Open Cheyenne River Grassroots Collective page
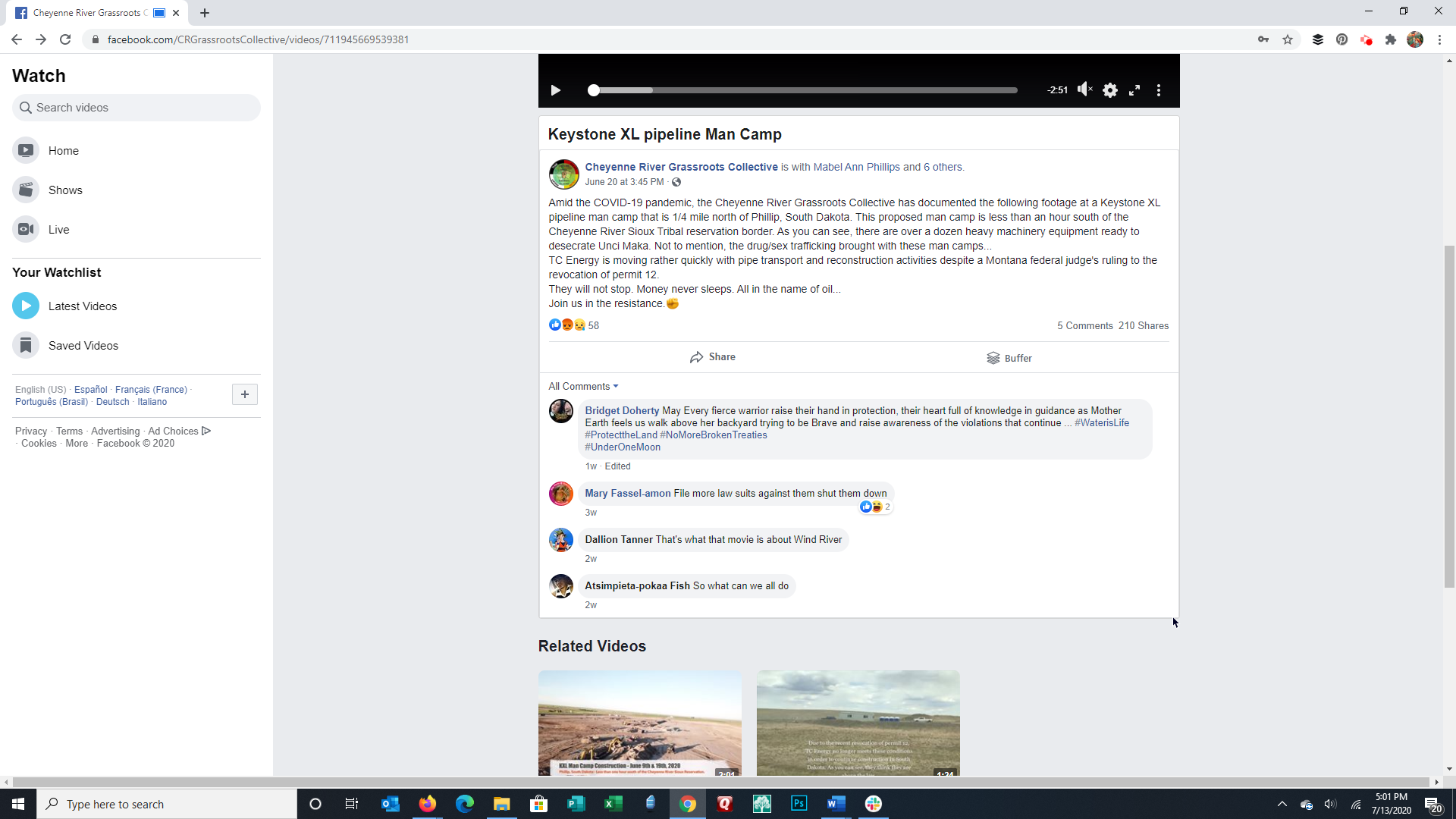 pyautogui.click(x=681, y=167)
